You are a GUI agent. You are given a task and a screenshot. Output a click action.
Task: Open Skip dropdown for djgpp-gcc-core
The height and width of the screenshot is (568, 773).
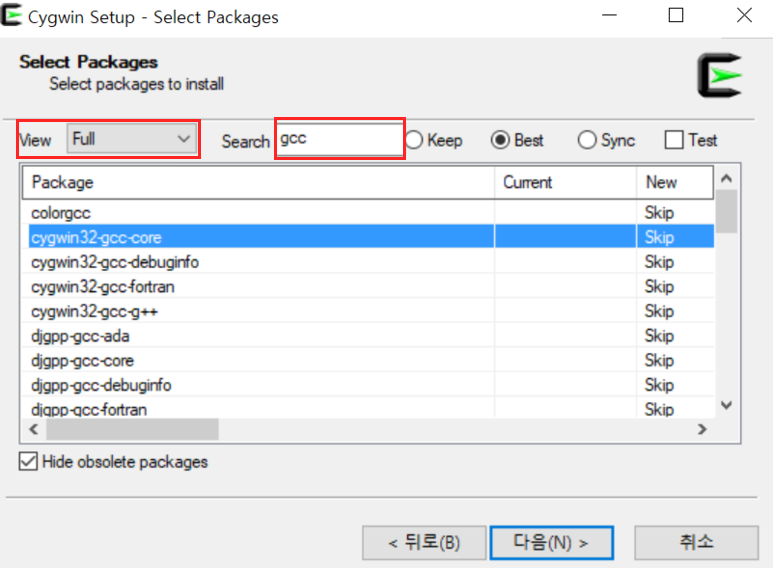pyautogui.click(x=660, y=360)
